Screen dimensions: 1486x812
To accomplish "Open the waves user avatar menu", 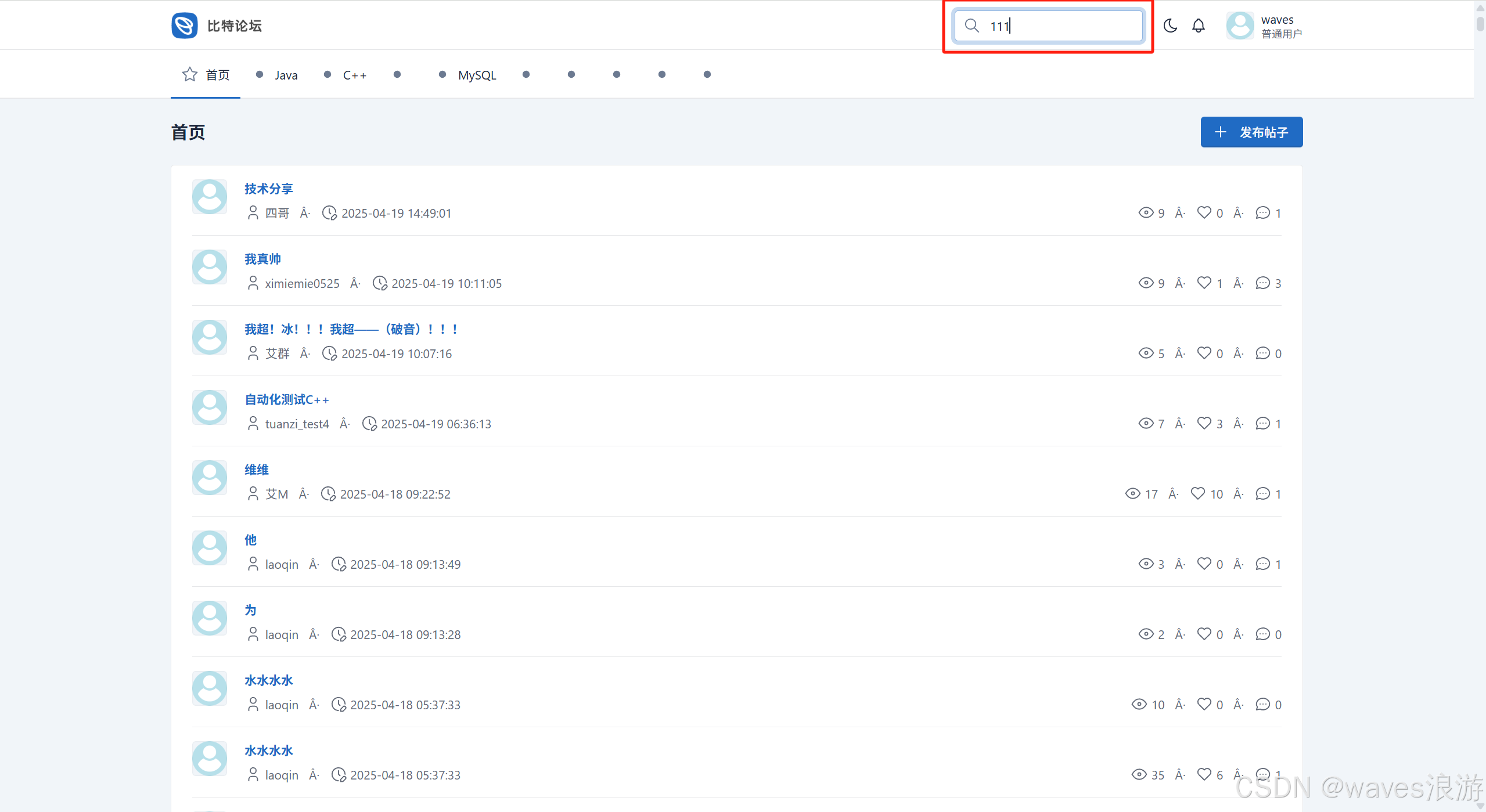I will pos(1240,26).
